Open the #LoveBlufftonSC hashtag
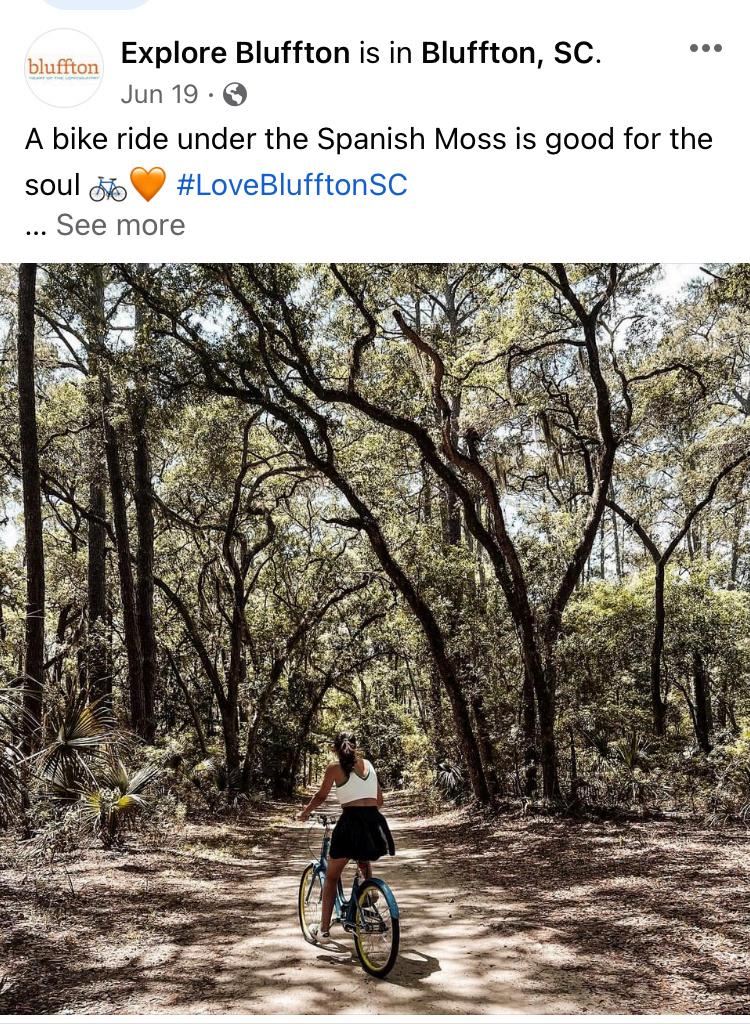Screen dimensions: 750x1024 click(x=291, y=185)
